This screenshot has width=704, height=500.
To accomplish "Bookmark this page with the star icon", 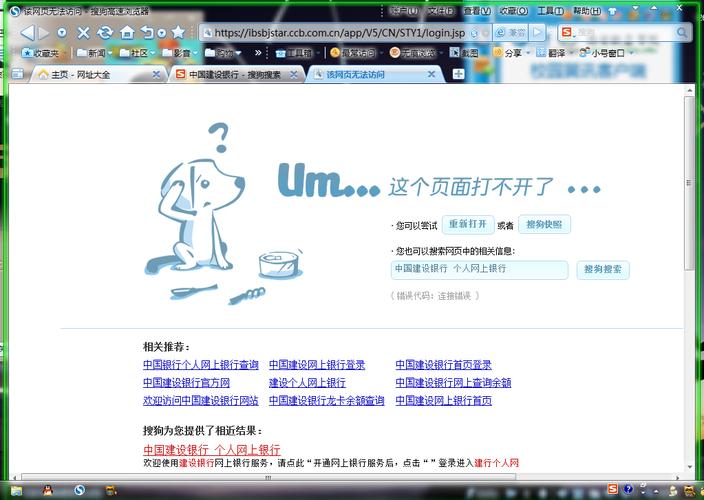I will click(x=178, y=32).
